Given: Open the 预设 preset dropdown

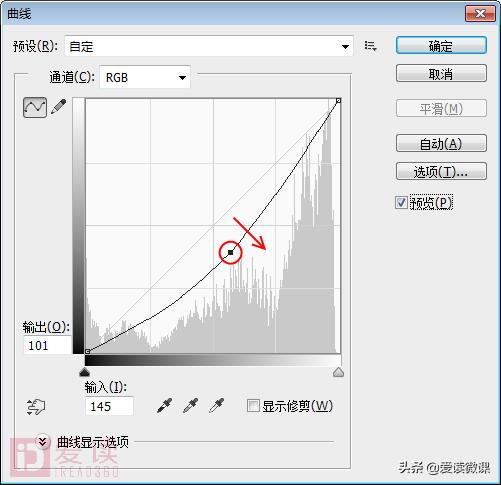Looking at the screenshot, I should (x=209, y=46).
